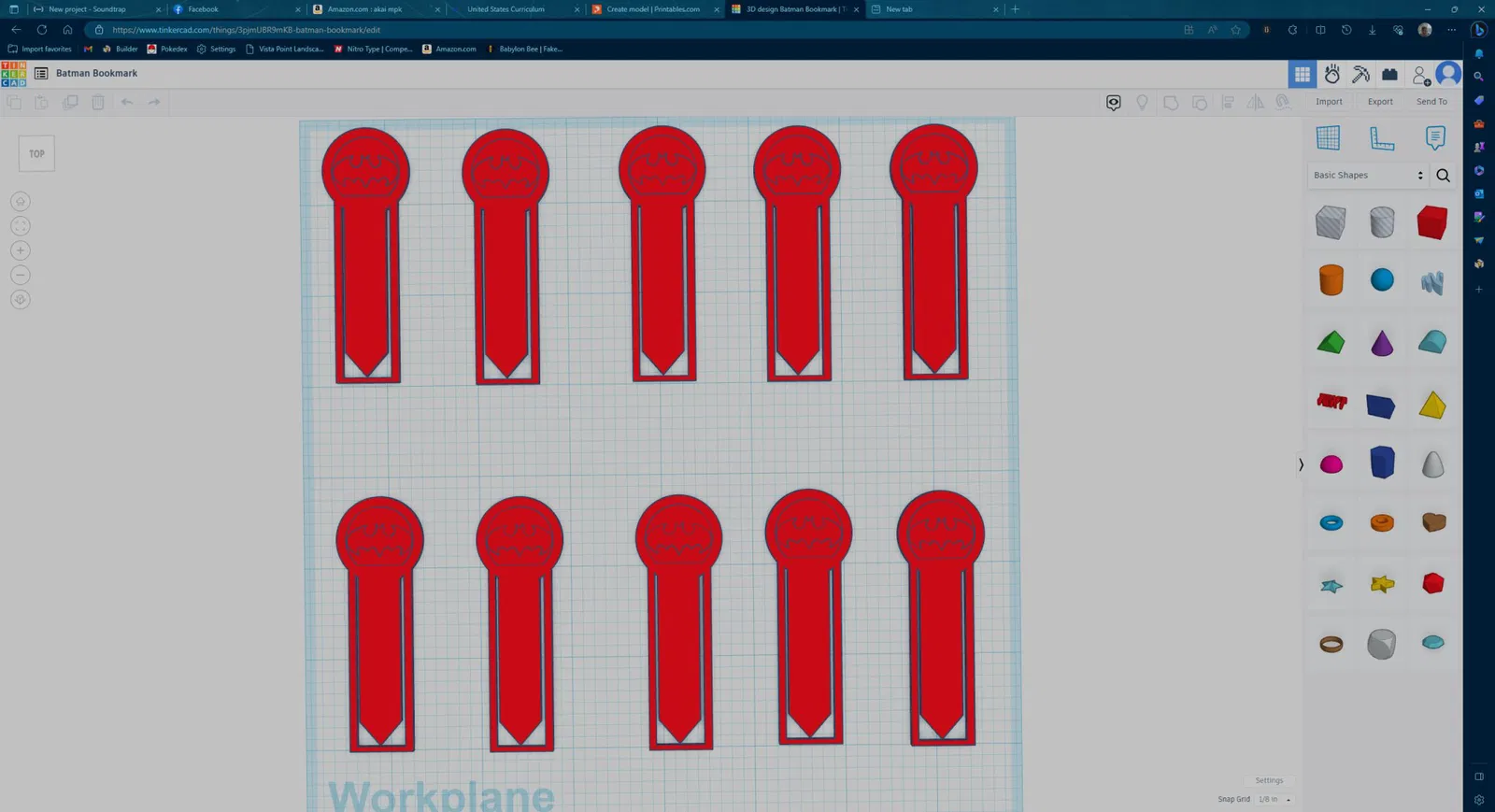This screenshot has width=1495, height=812.
Task: Undo the last action
Action: pyautogui.click(x=127, y=102)
